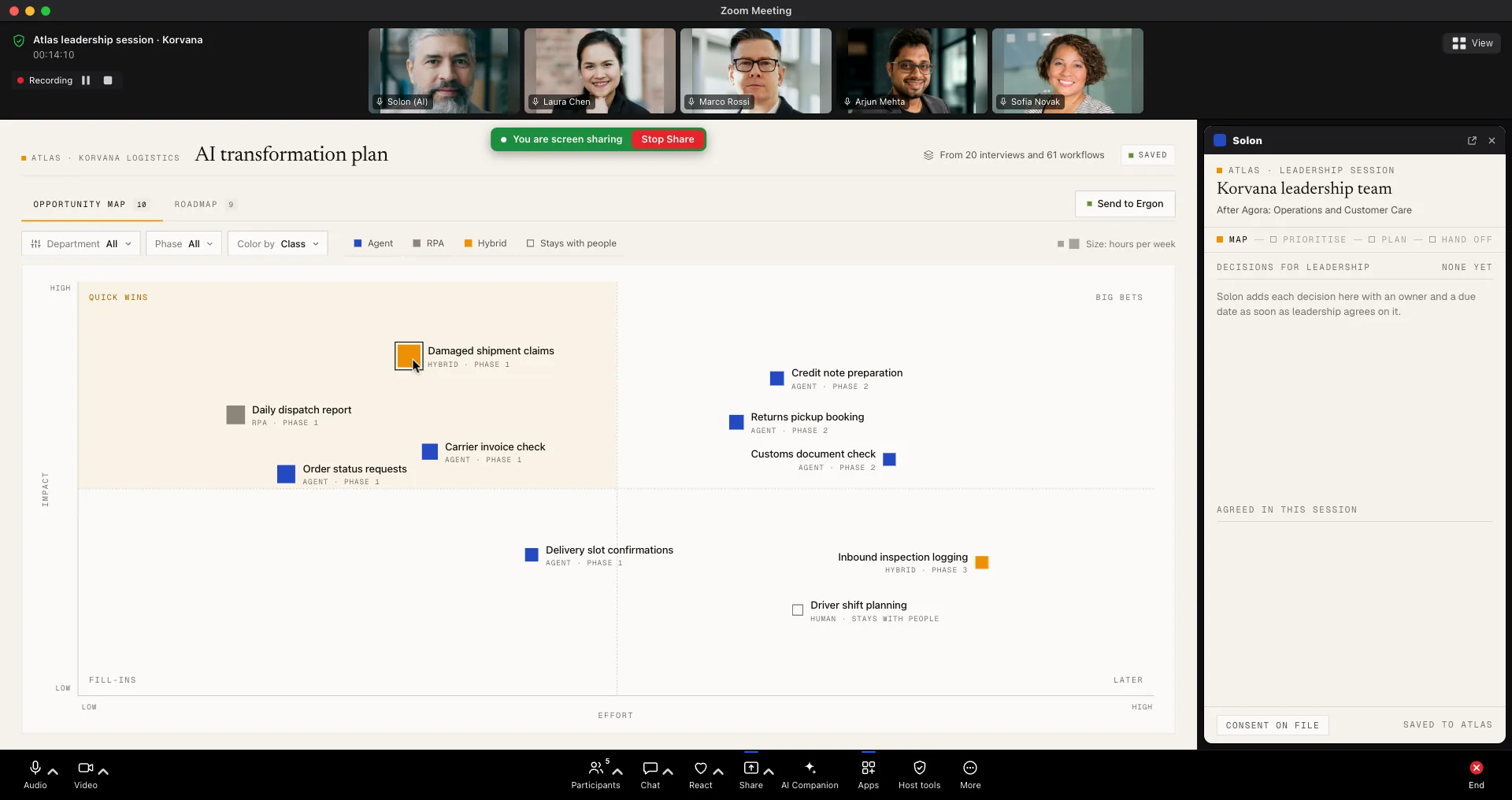The width and height of the screenshot is (1512, 800).
Task: Open the Department filter dropdown
Action: pos(81,243)
